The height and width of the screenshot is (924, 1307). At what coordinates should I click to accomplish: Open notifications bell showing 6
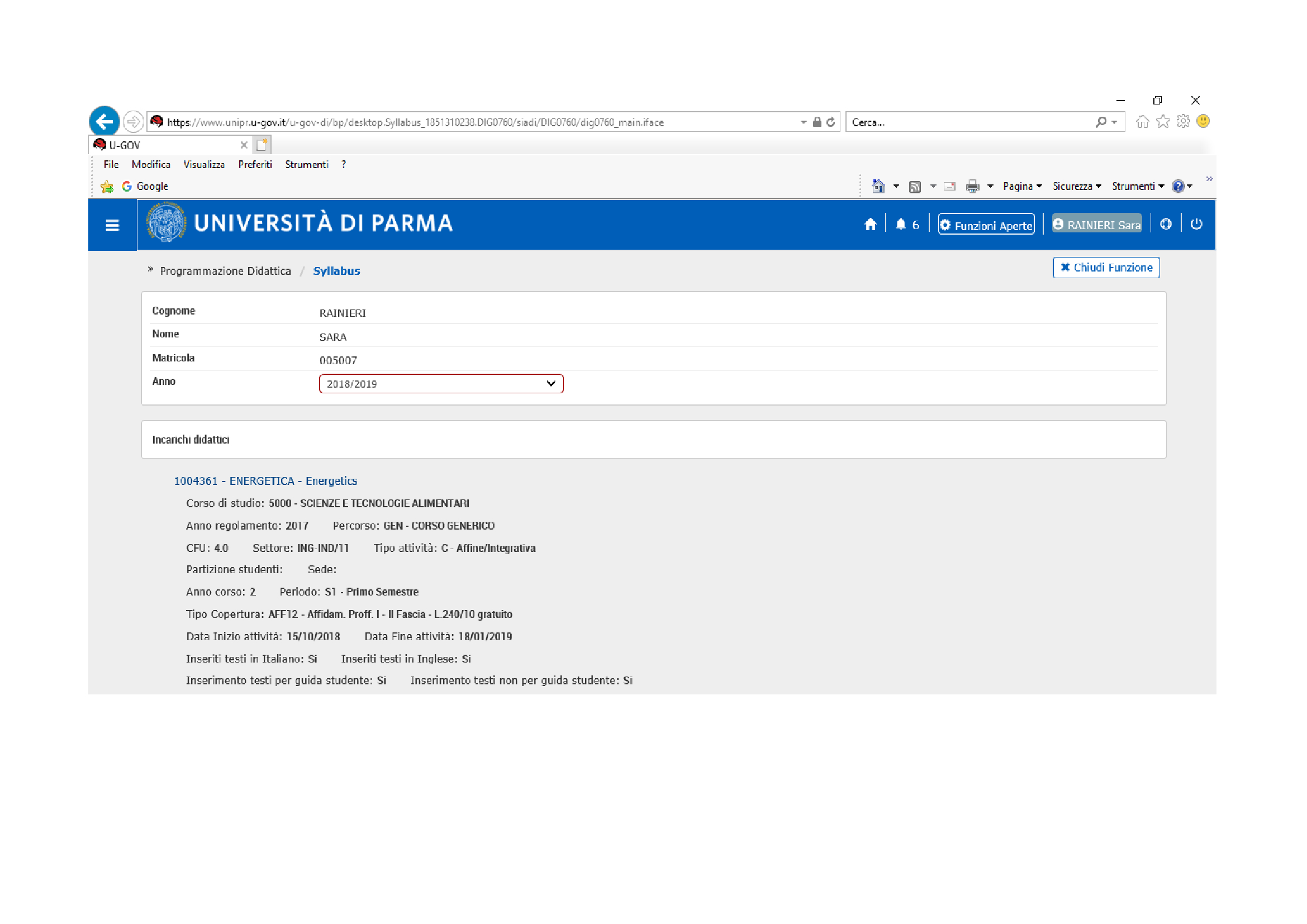(x=907, y=225)
